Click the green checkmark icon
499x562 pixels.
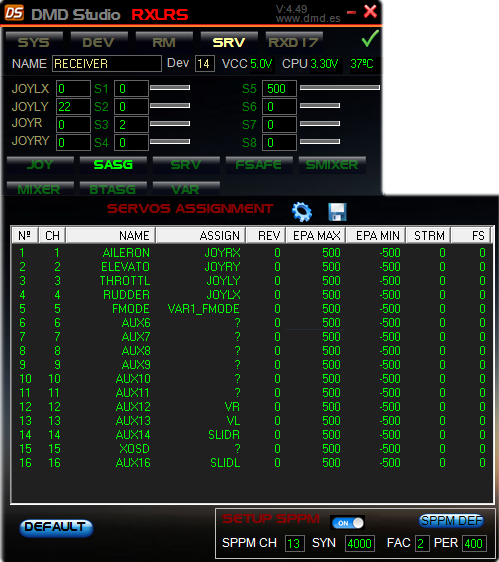click(x=370, y=39)
